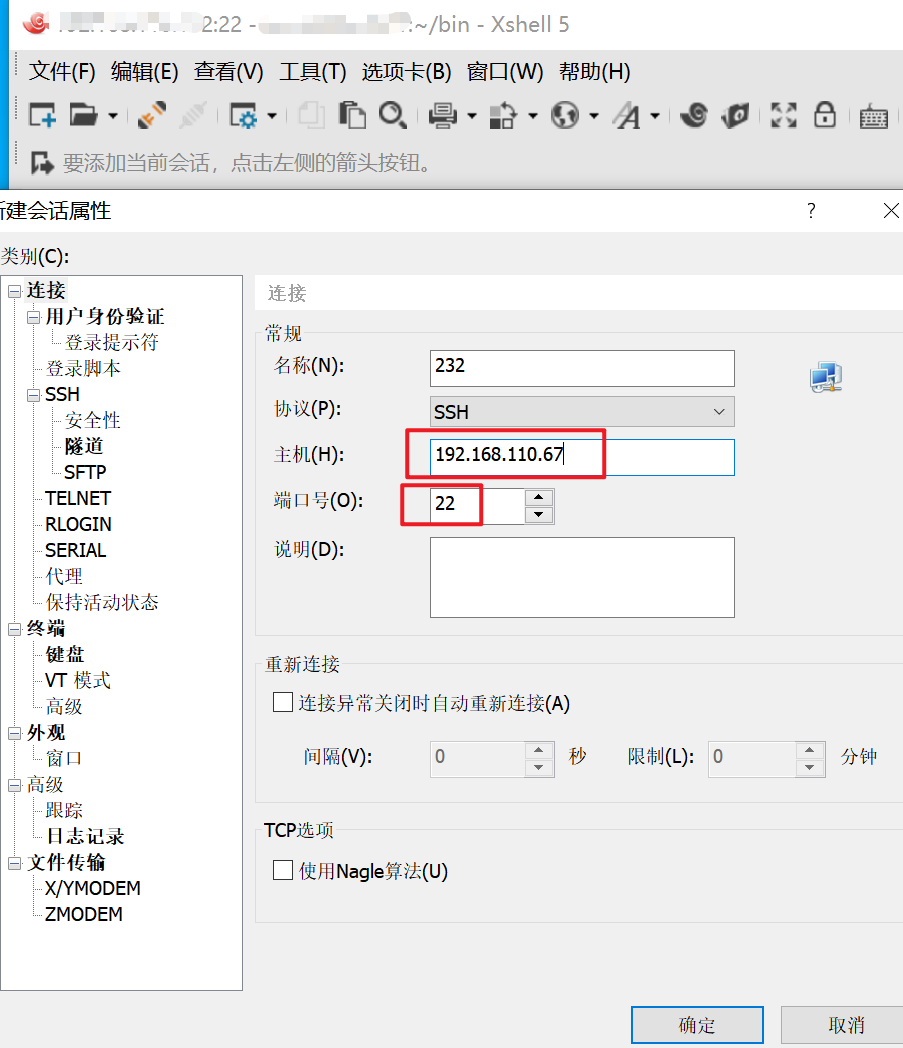Select ZMODEM in category tree

84,914
